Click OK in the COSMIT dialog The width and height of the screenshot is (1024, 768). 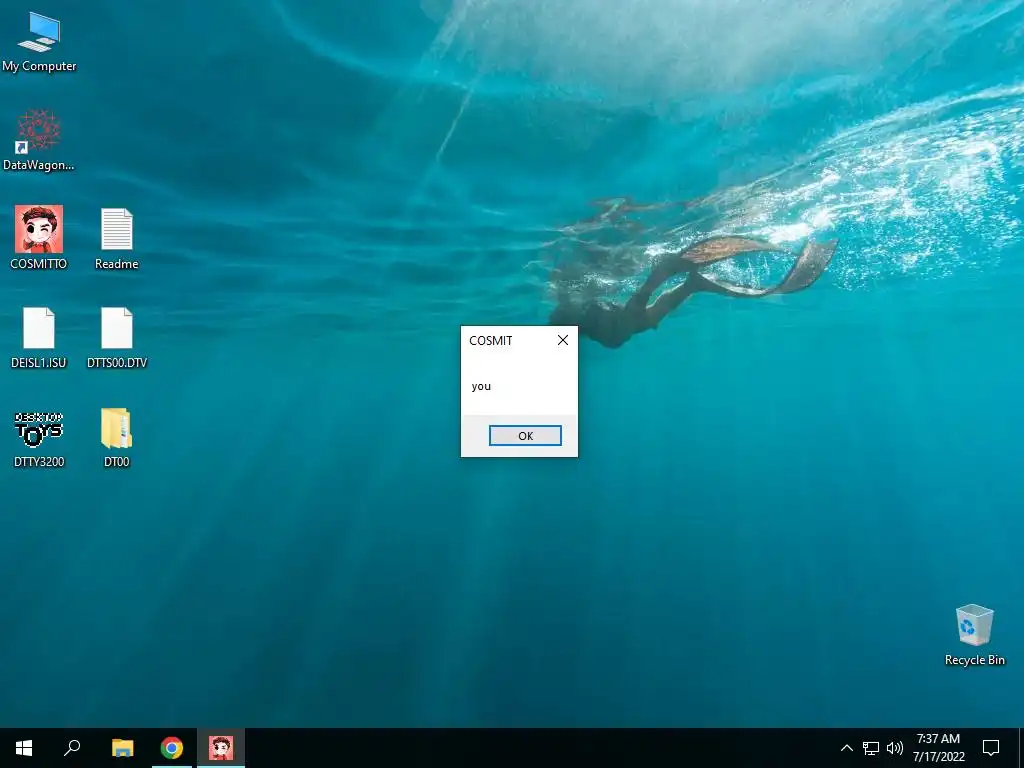click(x=525, y=436)
